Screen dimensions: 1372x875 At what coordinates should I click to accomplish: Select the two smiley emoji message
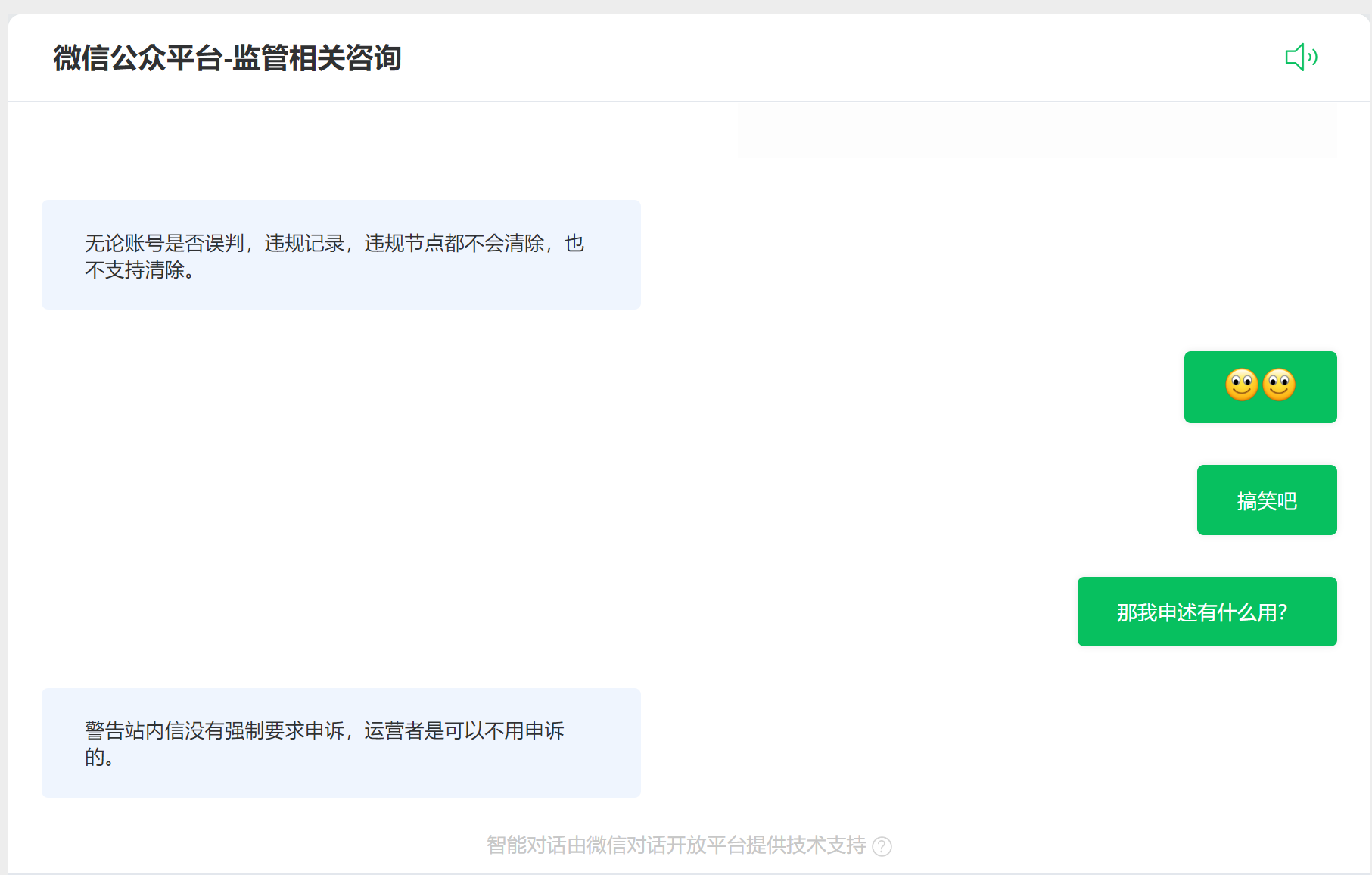[x=1260, y=387]
